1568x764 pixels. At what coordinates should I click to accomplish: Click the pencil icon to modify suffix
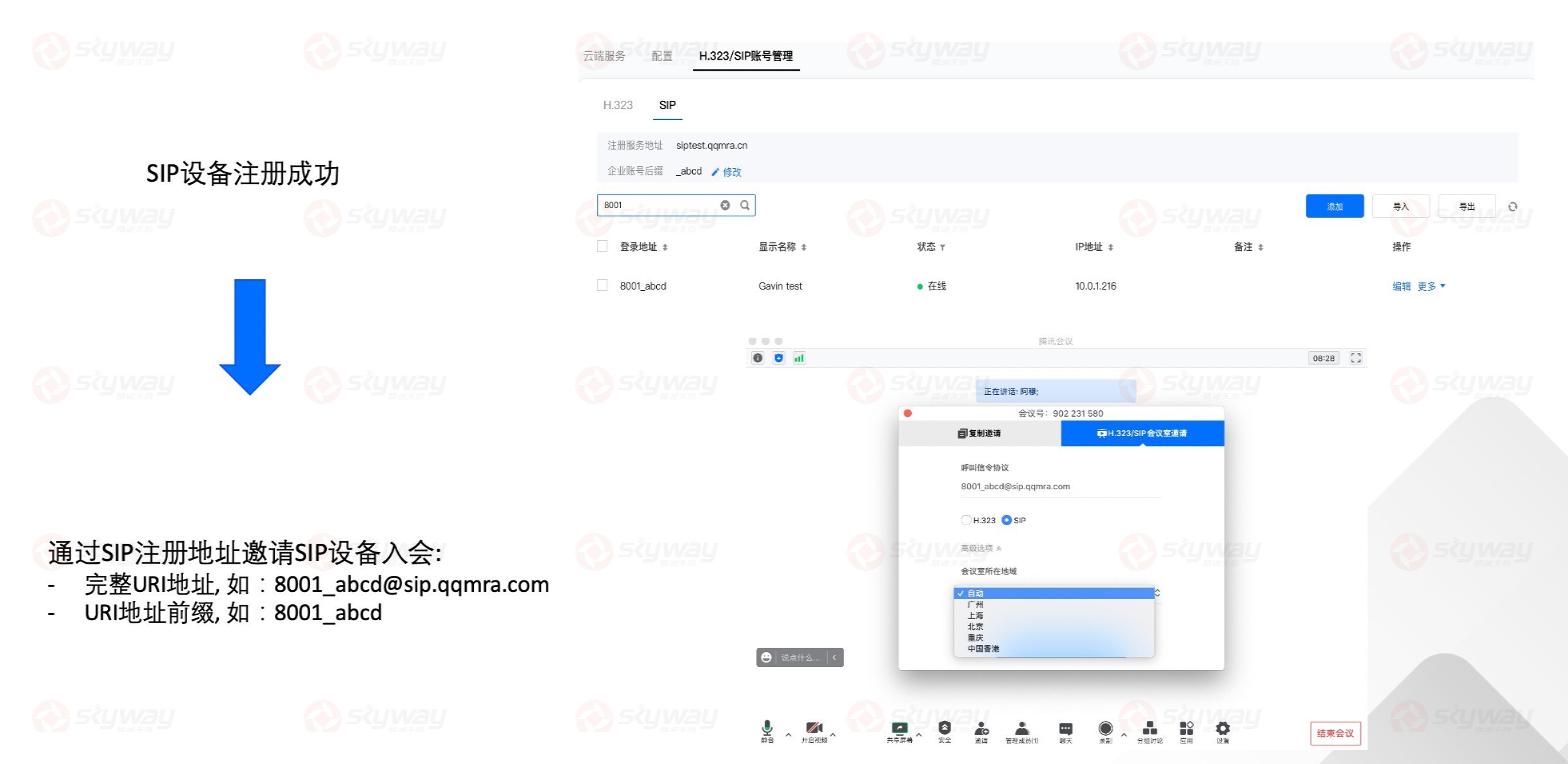(x=715, y=171)
